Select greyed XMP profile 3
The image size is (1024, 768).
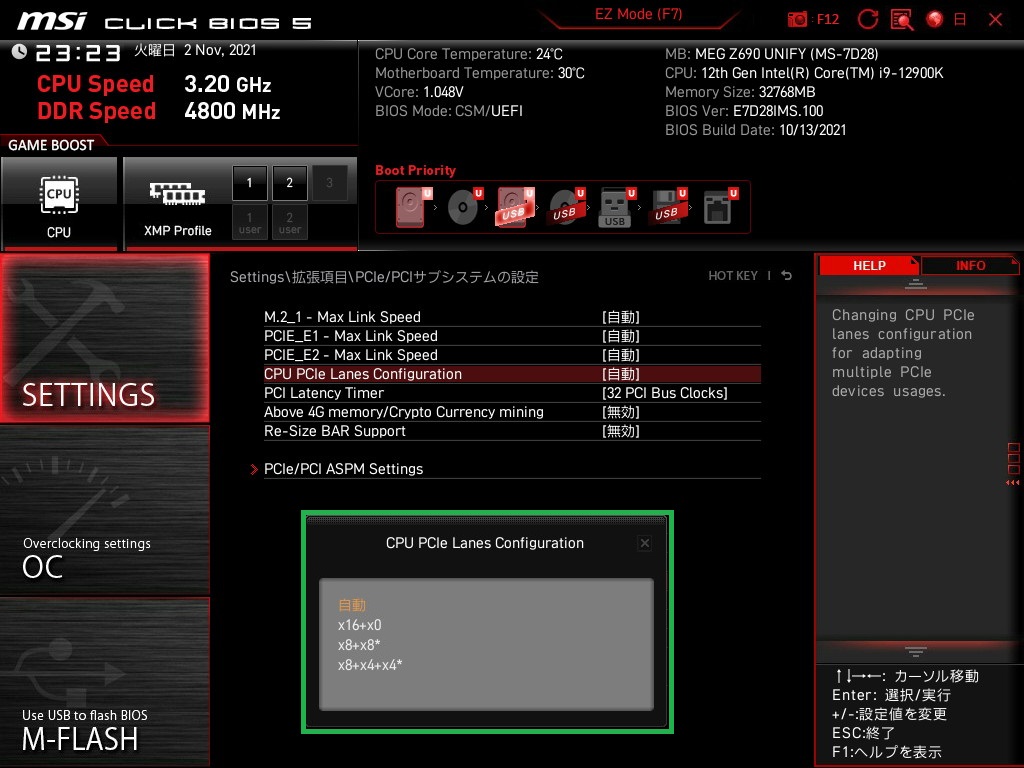click(x=329, y=183)
